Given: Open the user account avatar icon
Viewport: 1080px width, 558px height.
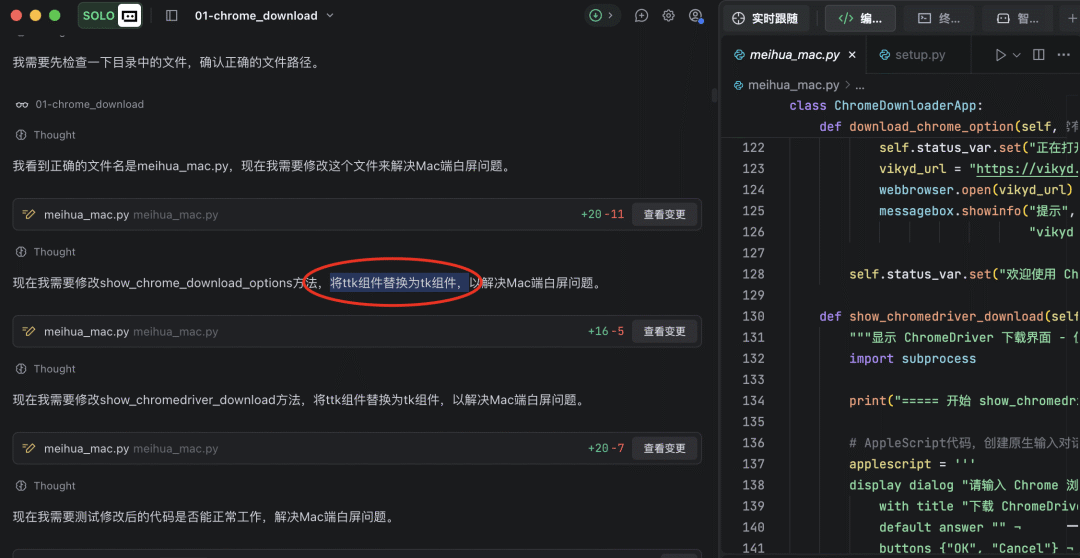Looking at the screenshot, I should click(x=695, y=15).
